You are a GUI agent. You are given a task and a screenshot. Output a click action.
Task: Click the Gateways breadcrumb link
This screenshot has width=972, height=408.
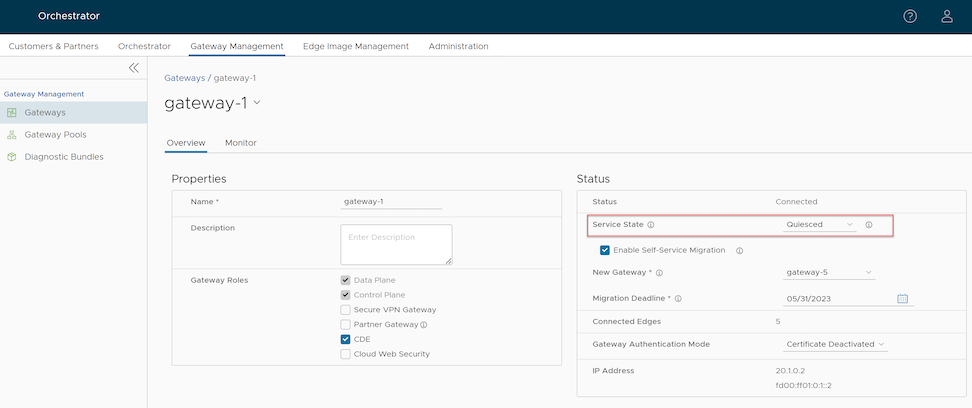(x=184, y=77)
